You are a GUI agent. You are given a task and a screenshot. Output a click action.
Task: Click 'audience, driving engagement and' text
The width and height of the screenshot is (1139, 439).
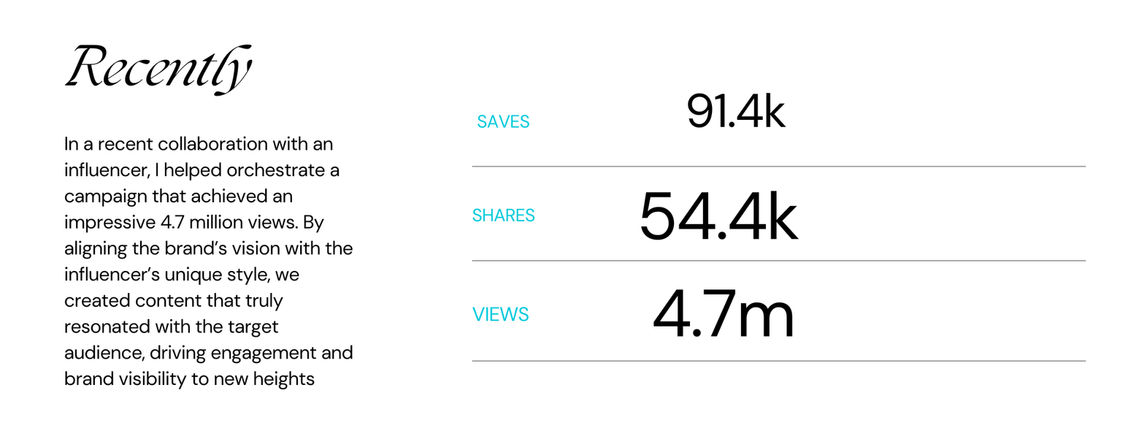208,353
